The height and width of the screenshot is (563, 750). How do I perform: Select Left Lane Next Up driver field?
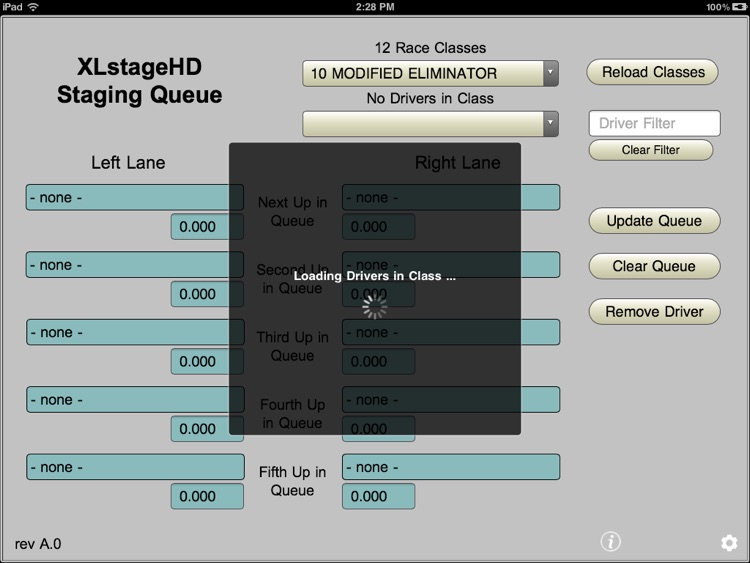(x=135, y=198)
